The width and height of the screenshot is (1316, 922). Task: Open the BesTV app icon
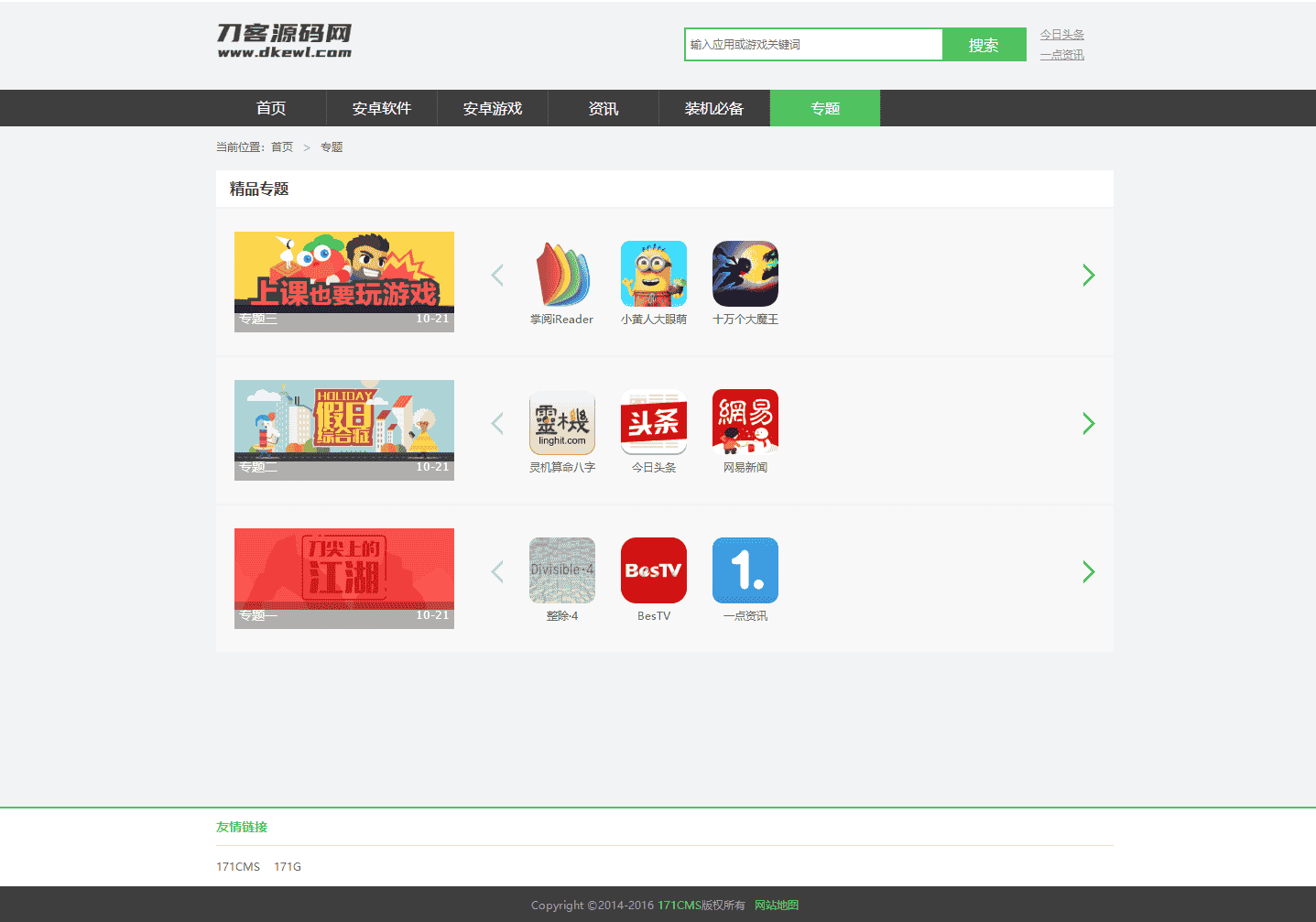click(654, 570)
